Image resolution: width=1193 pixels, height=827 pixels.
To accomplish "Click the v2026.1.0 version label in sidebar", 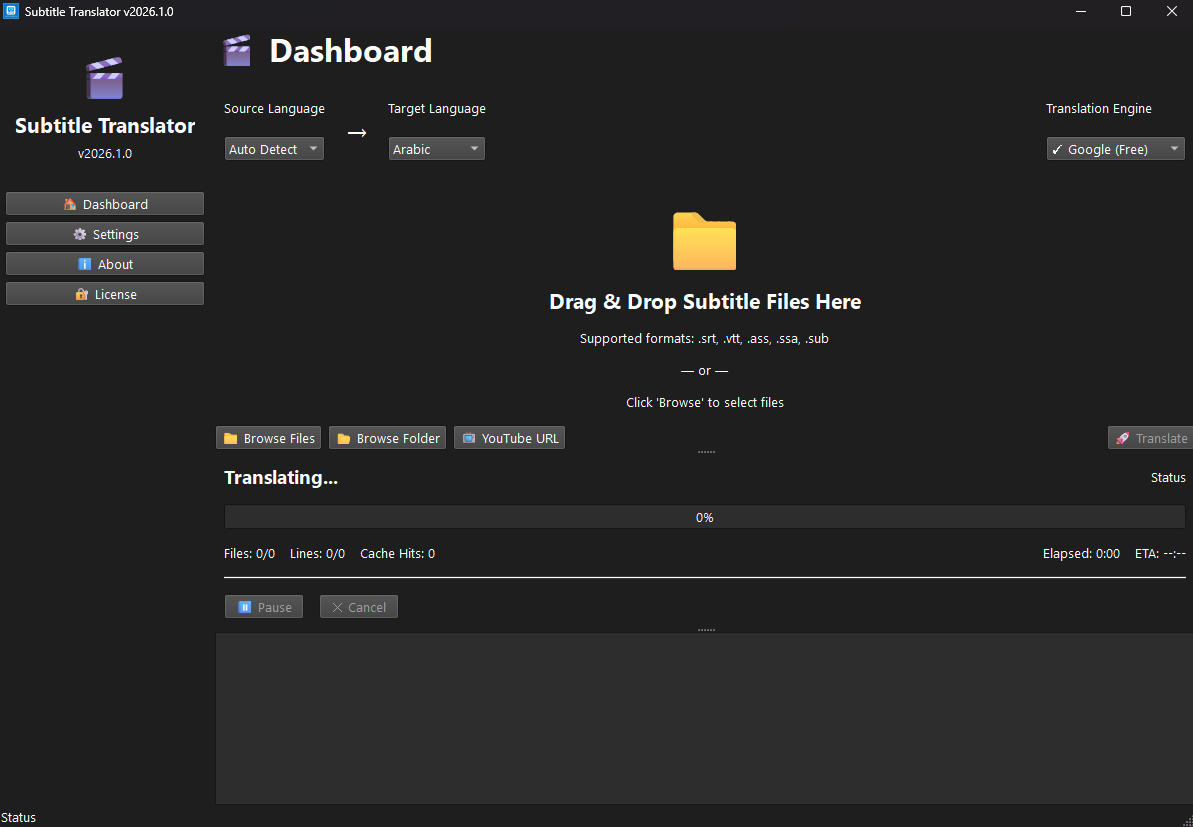I will [x=105, y=154].
